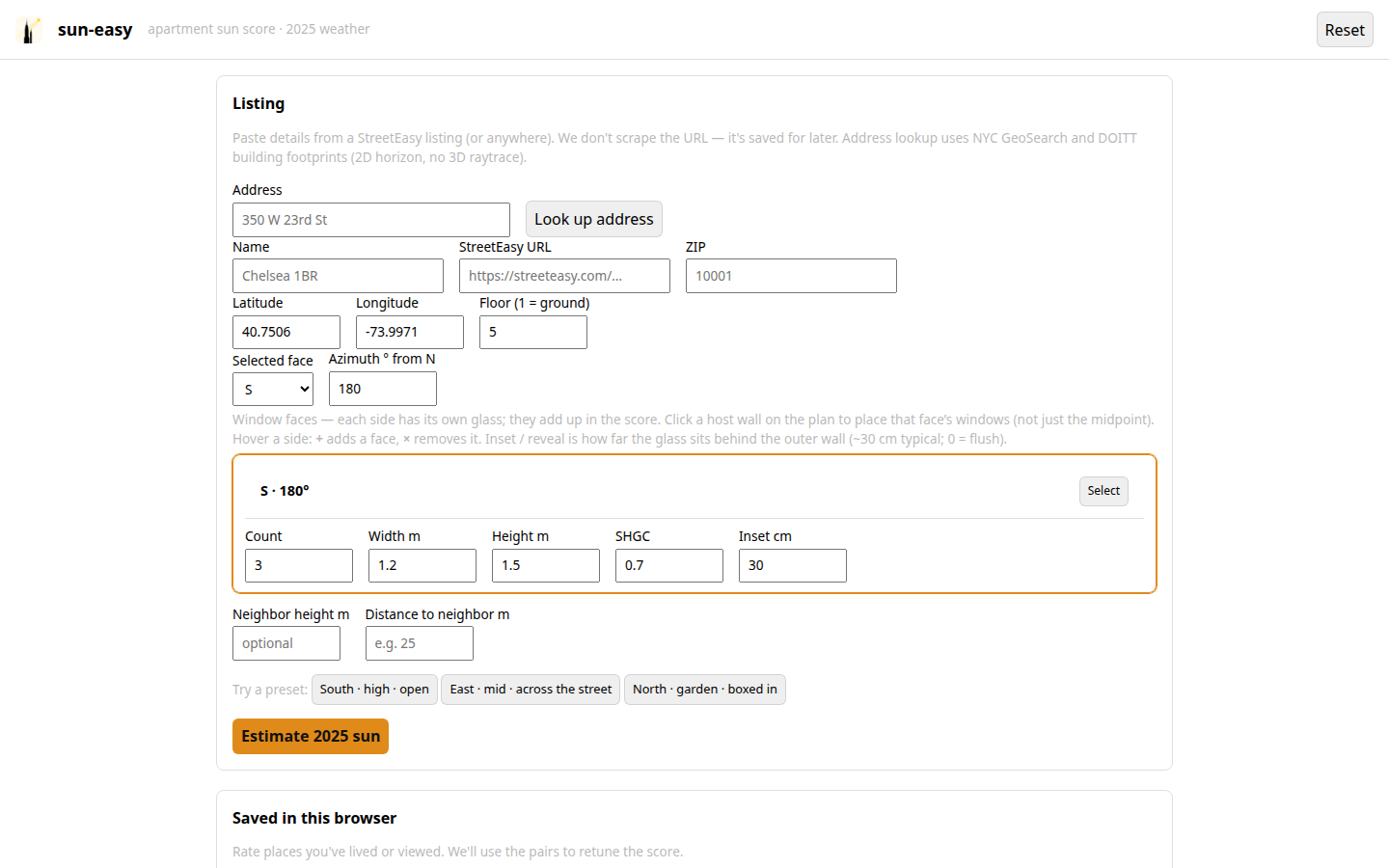Click the Name input field
The height and width of the screenshot is (868, 1389).
[x=338, y=276]
